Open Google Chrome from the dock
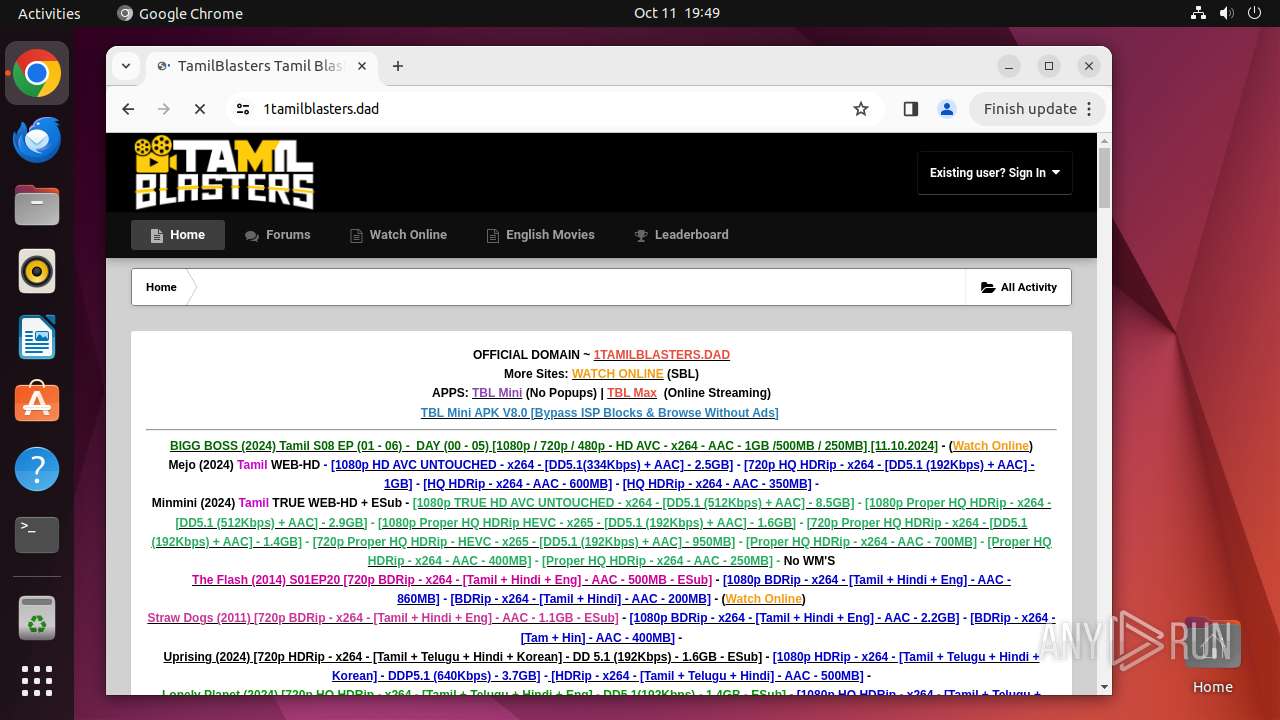Viewport: 1280px width, 720px height. coord(37,73)
